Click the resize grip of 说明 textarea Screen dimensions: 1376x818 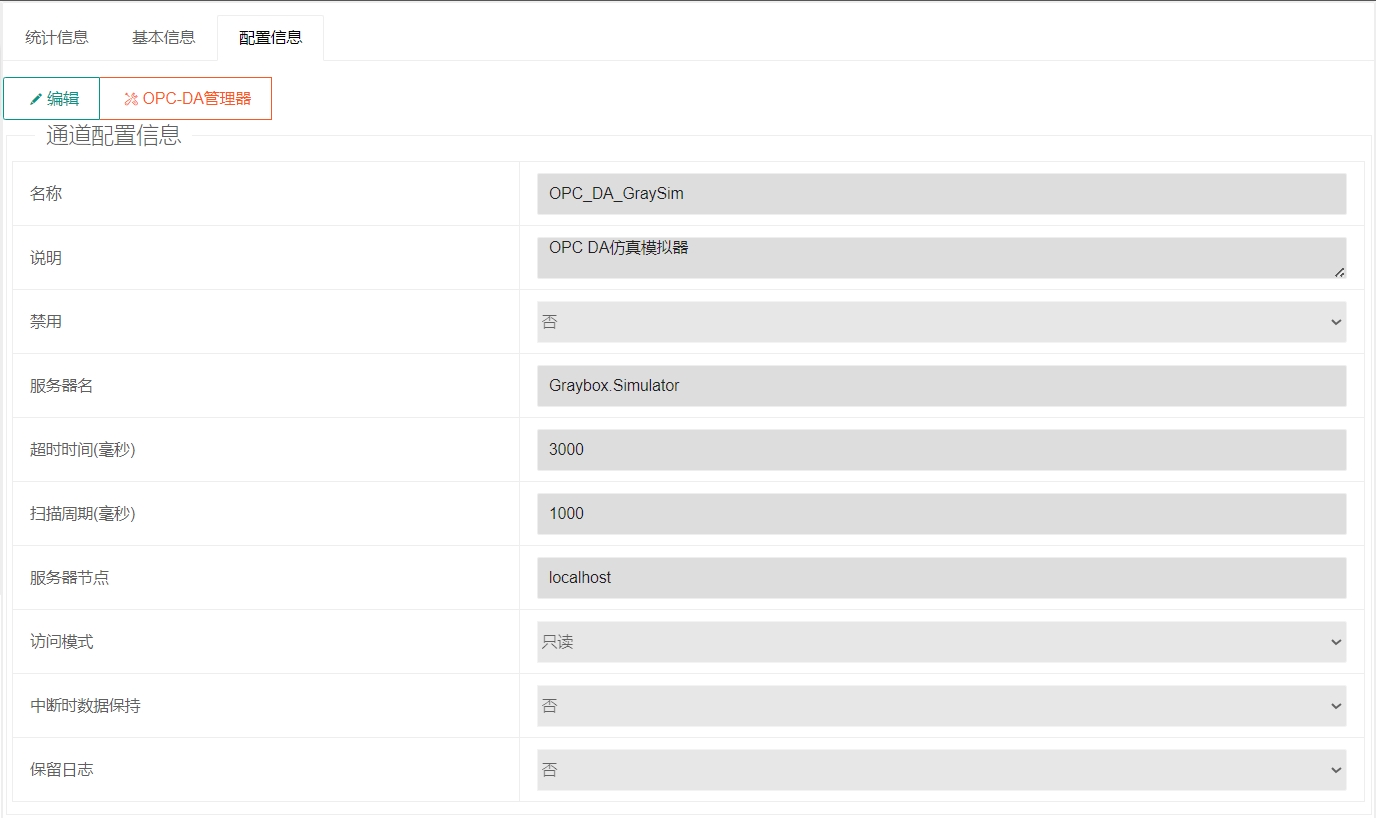coord(1339,271)
